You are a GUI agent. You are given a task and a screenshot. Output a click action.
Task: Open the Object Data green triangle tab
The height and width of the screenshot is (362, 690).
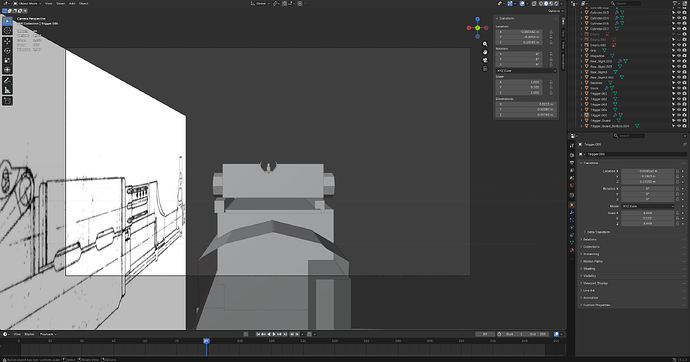572,242
